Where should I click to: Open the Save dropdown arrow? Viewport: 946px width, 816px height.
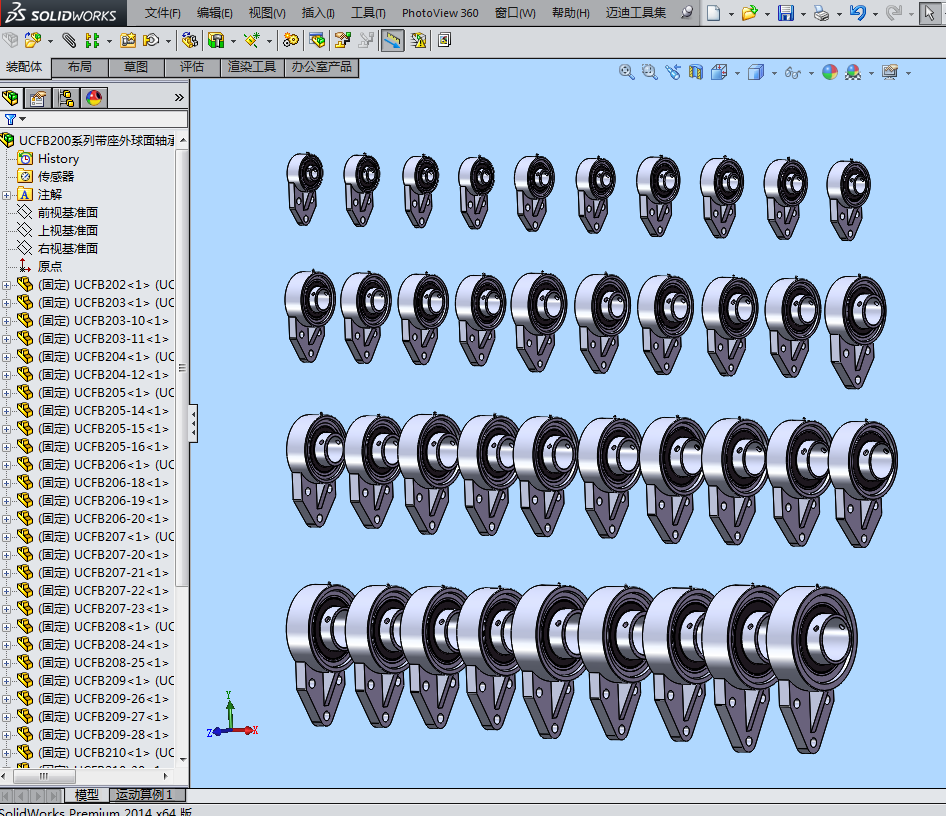[803, 14]
